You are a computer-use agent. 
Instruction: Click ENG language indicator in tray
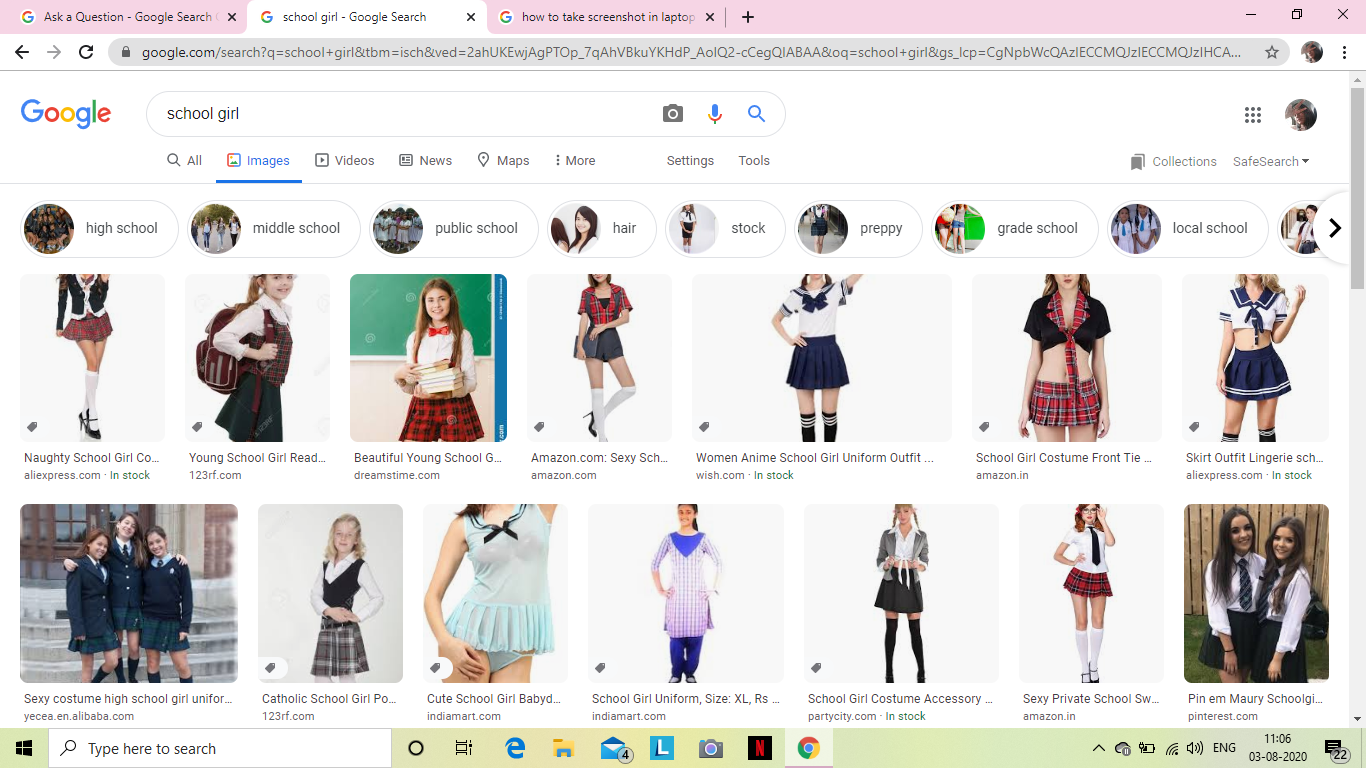(x=1224, y=748)
